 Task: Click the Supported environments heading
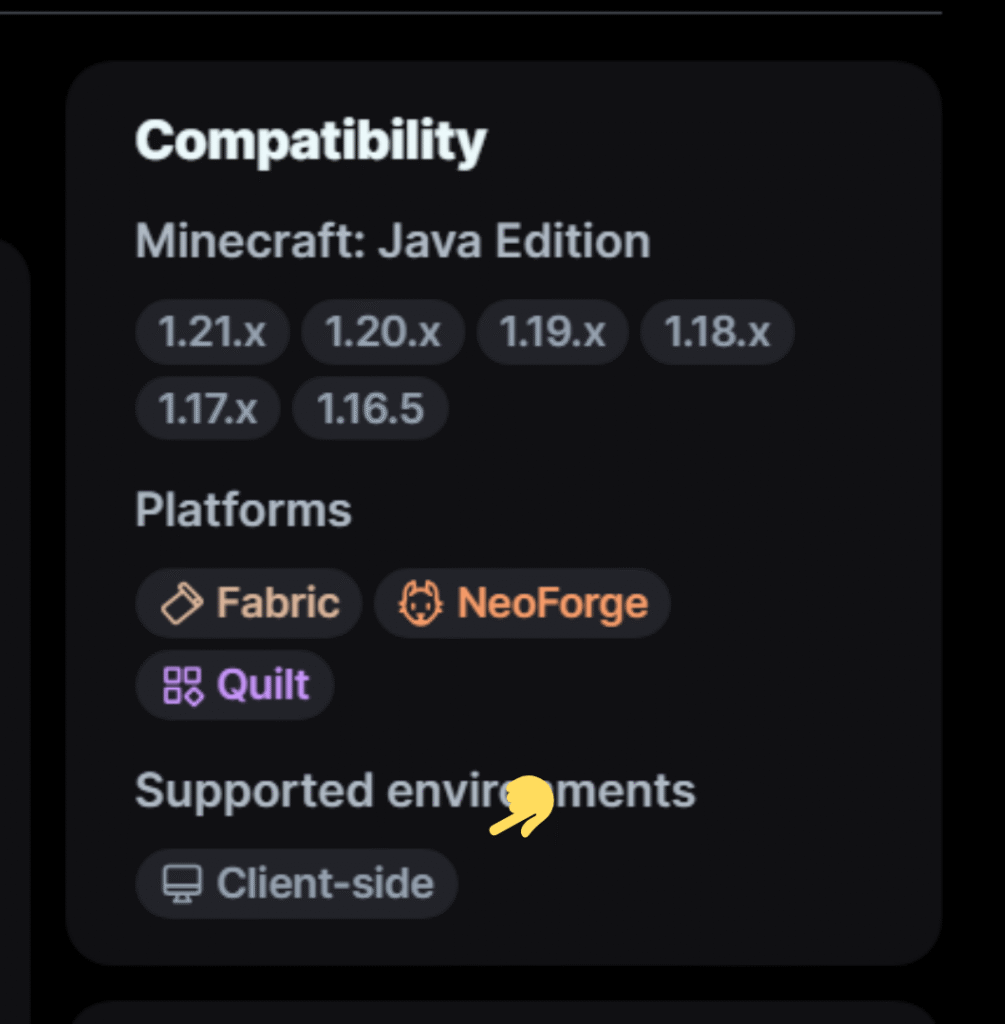(415, 792)
